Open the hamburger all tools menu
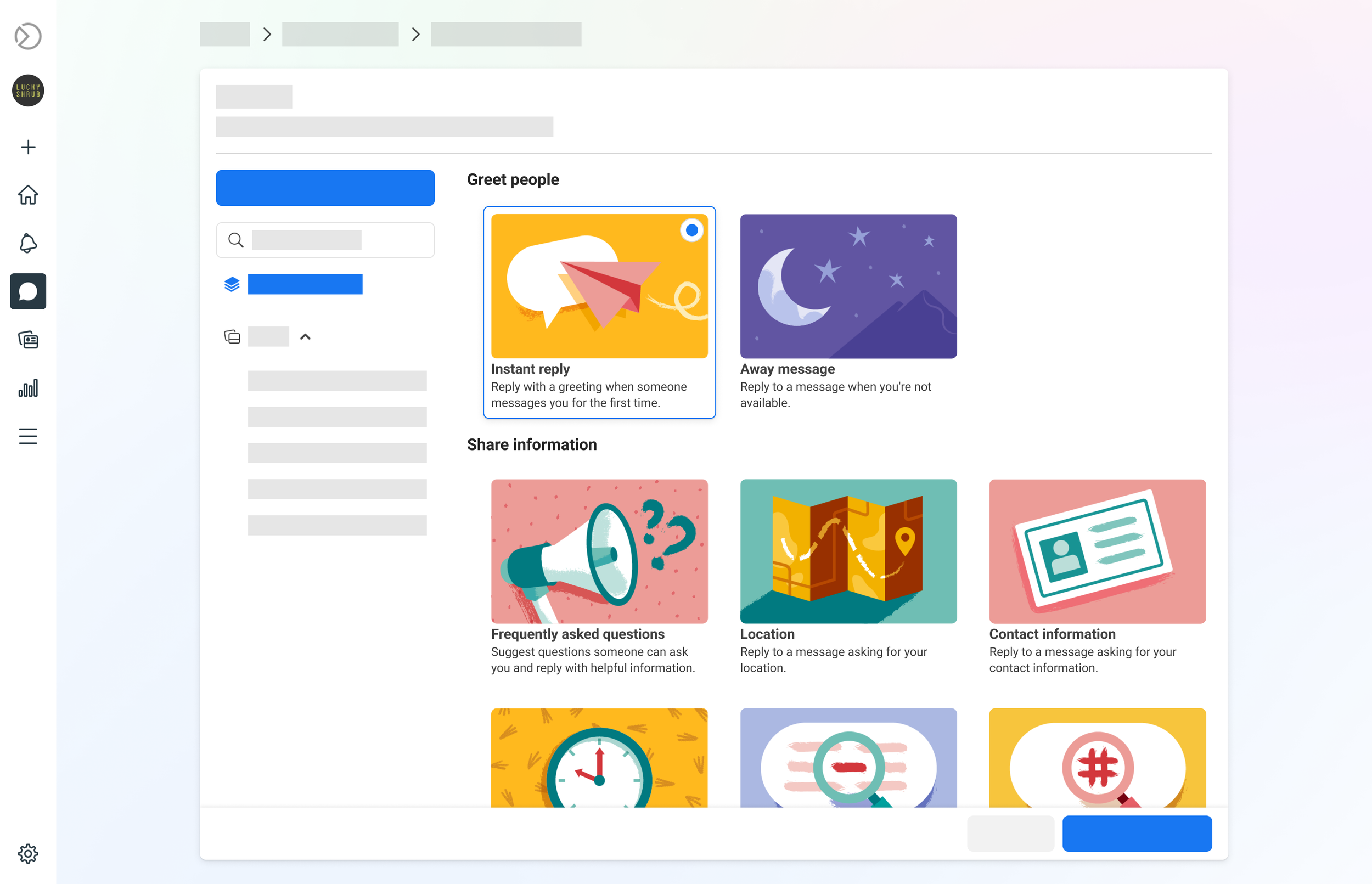Image resolution: width=1372 pixels, height=884 pixels. tap(27, 436)
